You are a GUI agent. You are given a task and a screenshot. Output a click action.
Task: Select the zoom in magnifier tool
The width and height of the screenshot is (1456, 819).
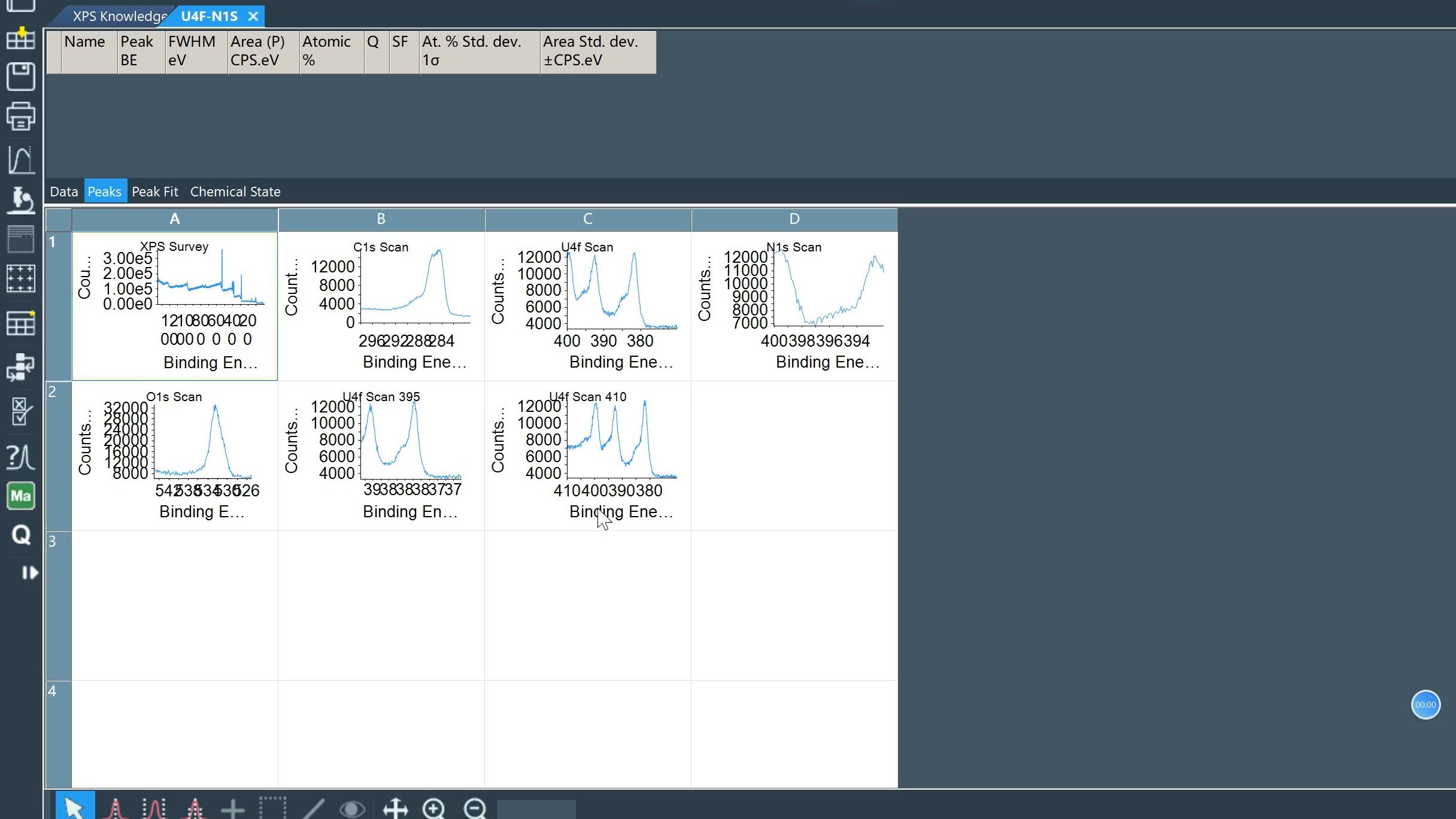(x=433, y=808)
